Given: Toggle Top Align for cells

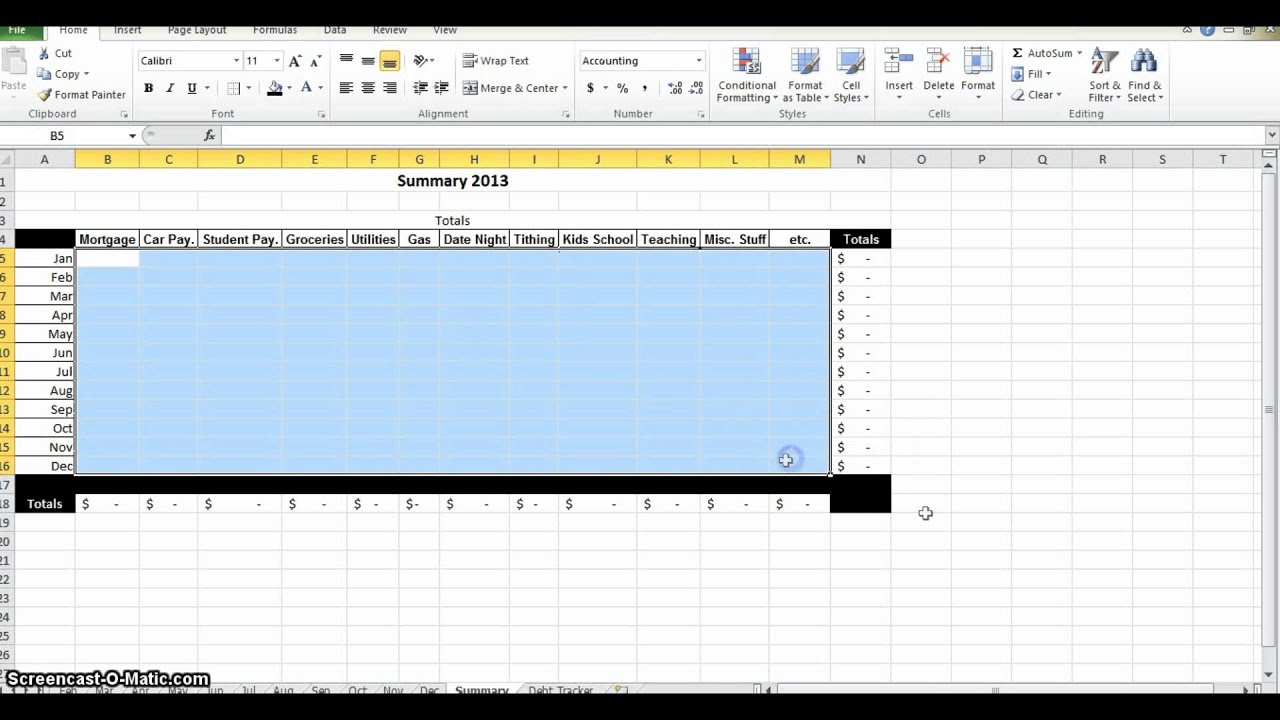Looking at the screenshot, I should 346,61.
